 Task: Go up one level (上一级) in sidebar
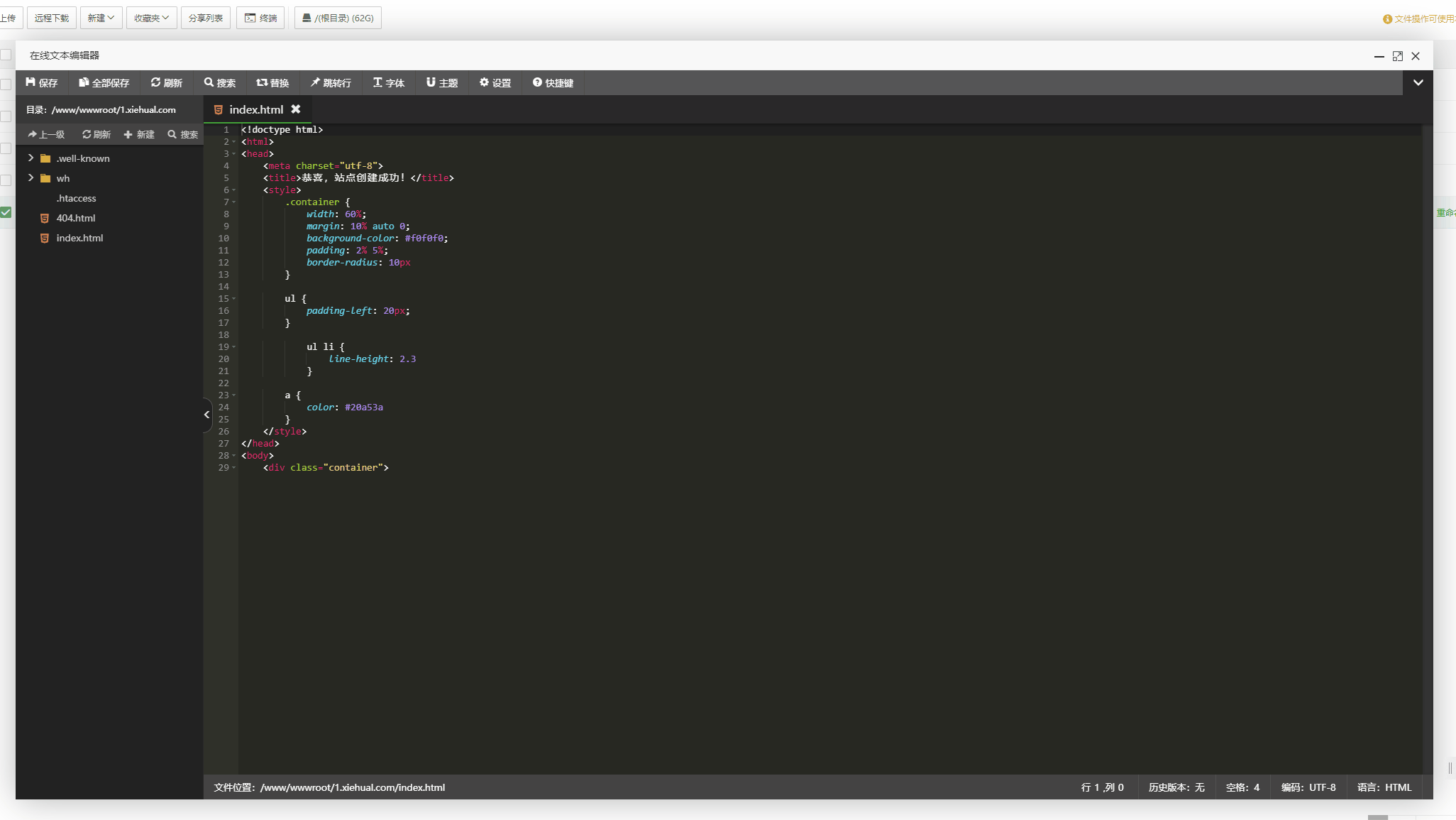tap(46, 134)
